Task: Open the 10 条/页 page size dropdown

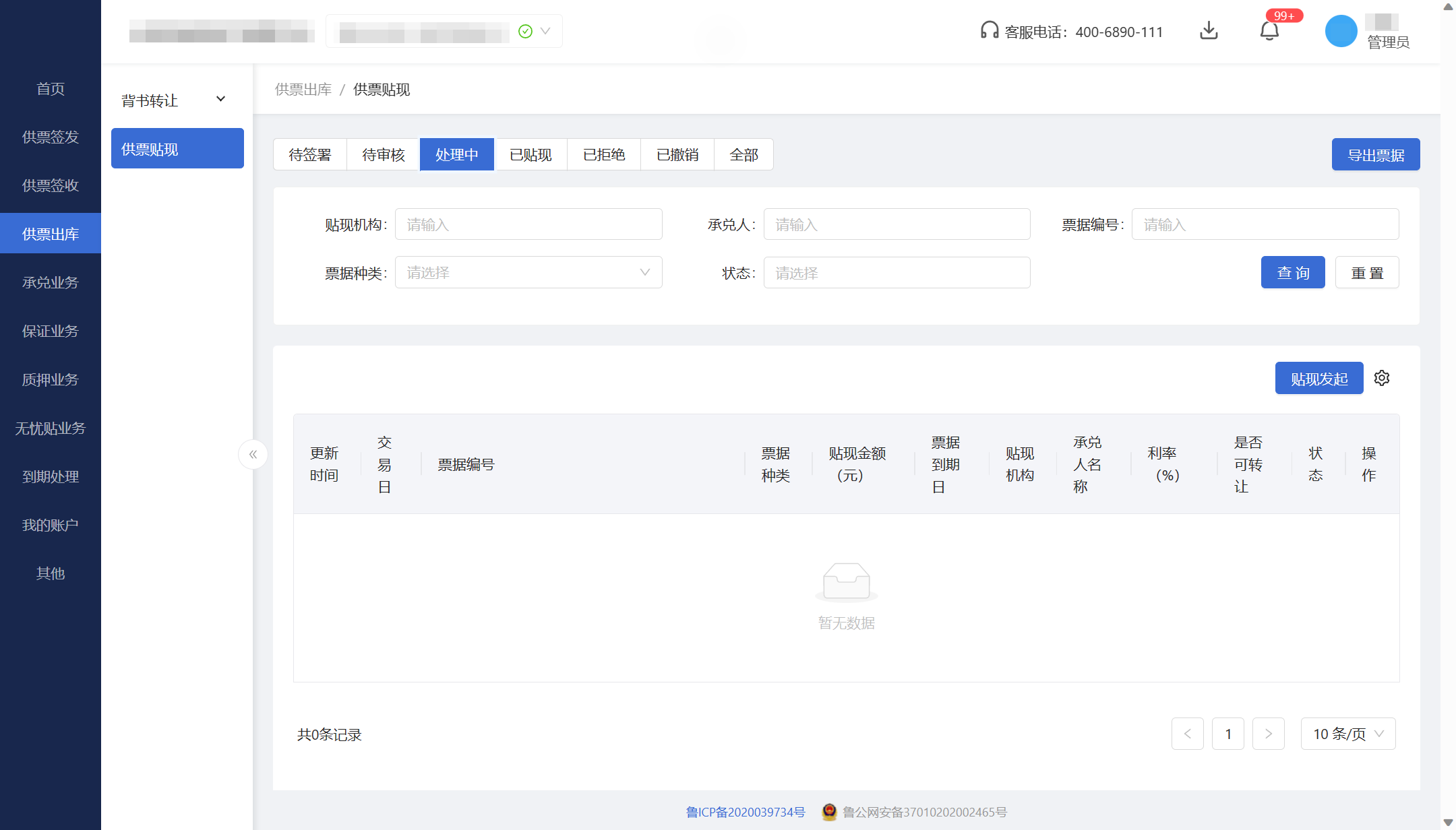Action: (1348, 734)
